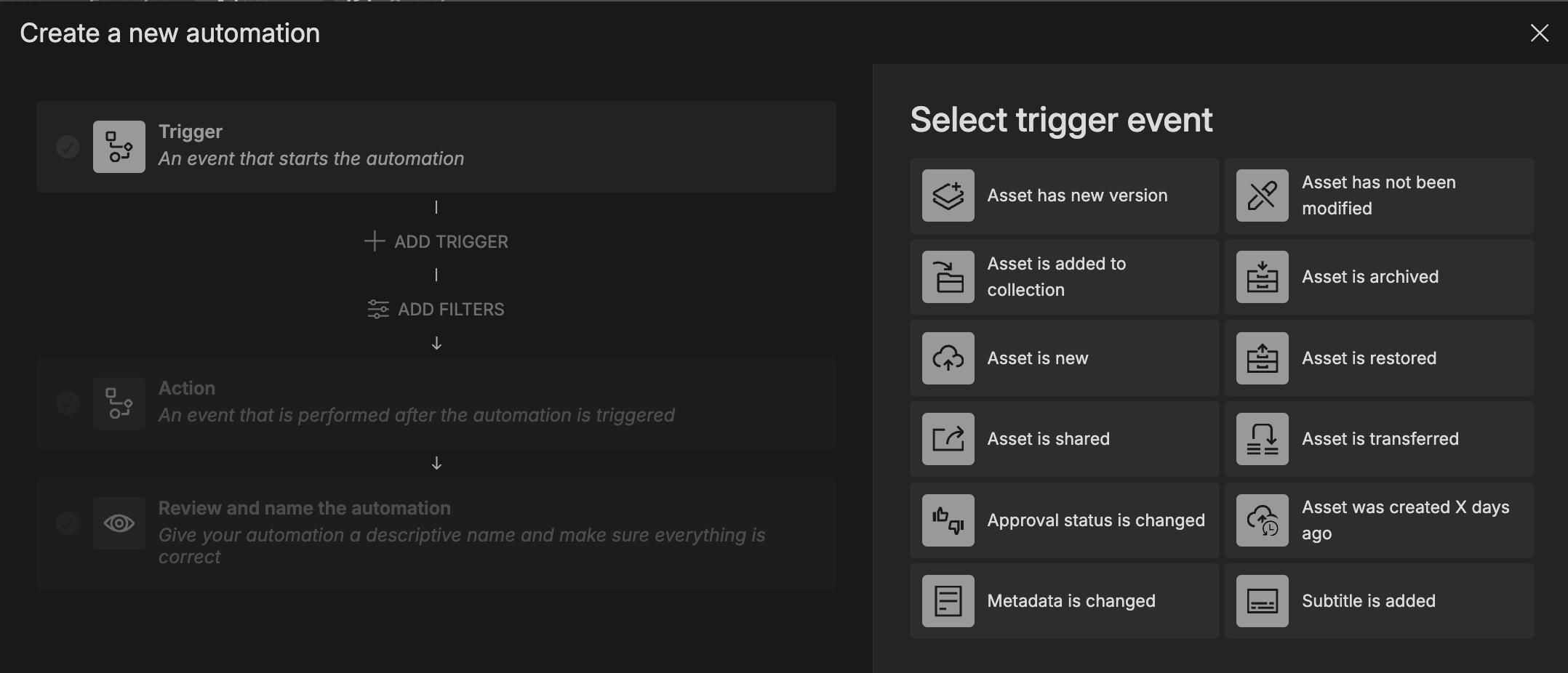Toggle the Trigger step checkmark circle

(x=68, y=147)
